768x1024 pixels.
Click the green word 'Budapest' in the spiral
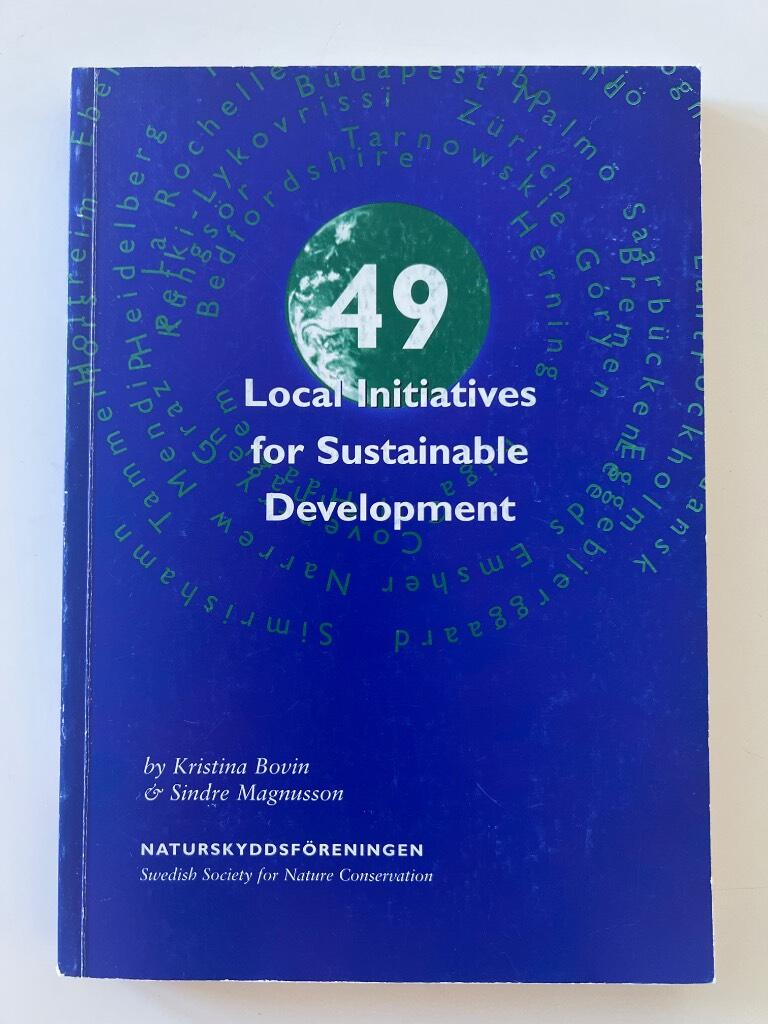[x=392, y=80]
